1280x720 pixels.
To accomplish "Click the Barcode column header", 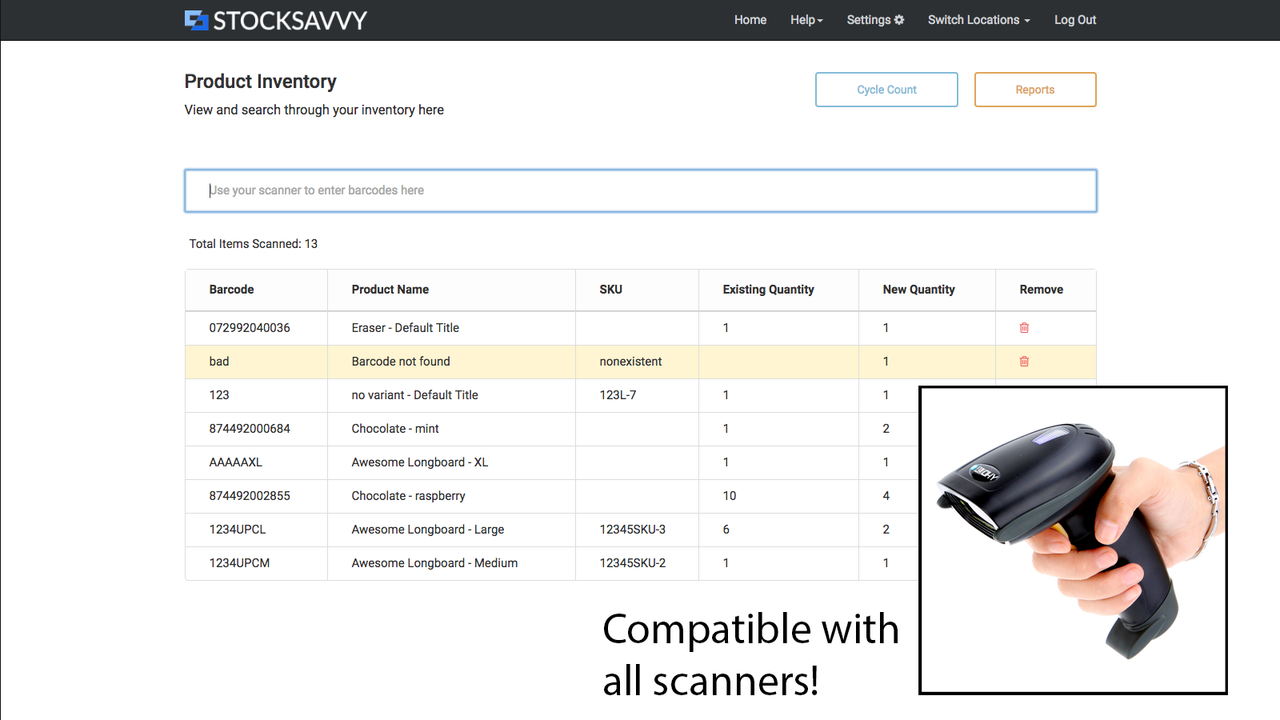I will (231, 289).
